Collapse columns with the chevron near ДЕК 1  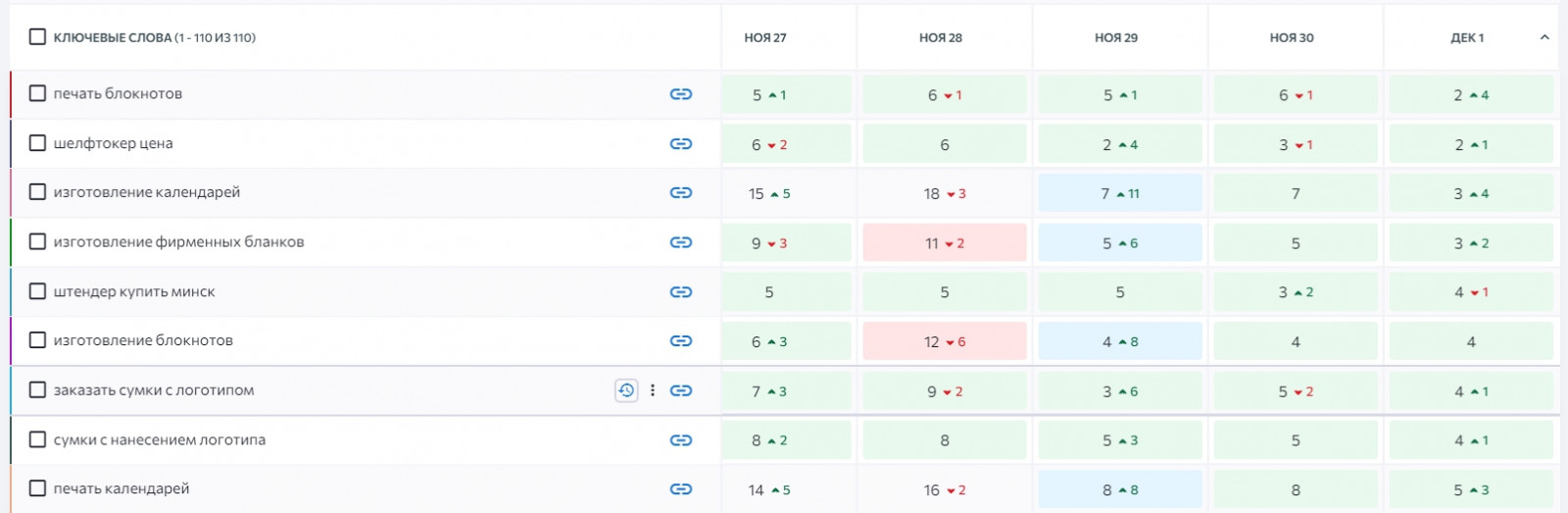click(x=1544, y=37)
